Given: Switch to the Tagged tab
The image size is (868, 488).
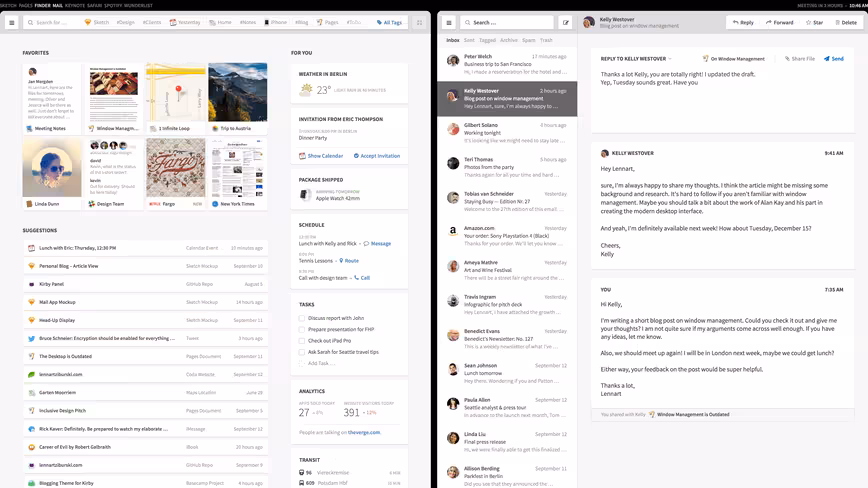Looking at the screenshot, I should tap(487, 40).
